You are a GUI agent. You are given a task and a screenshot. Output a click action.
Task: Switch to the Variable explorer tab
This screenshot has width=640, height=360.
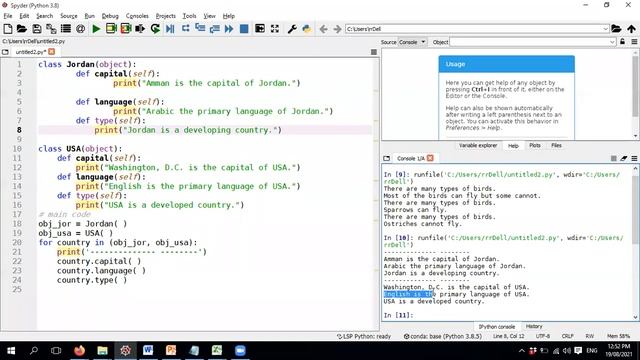pyautogui.click(x=478, y=145)
